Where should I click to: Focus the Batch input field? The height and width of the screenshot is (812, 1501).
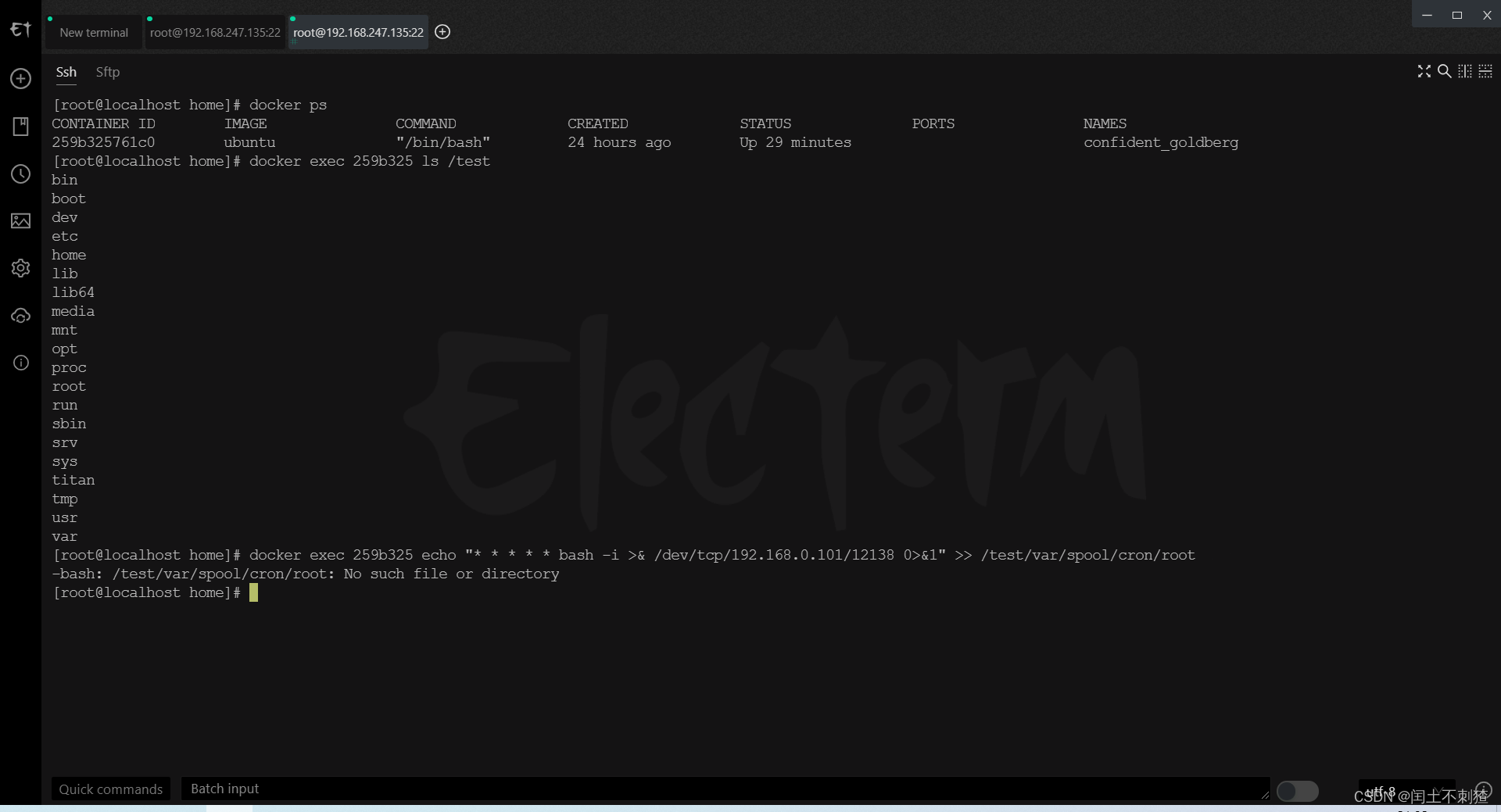725,789
